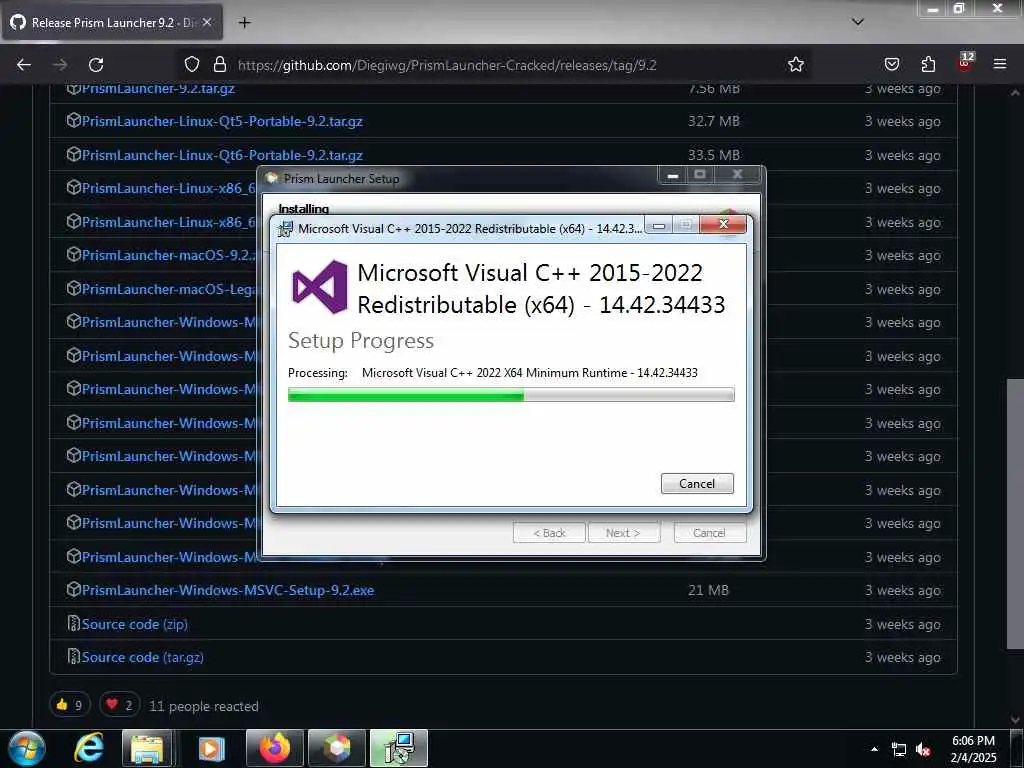Open the network tray icon
This screenshot has width=1024, height=768.
click(899, 750)
